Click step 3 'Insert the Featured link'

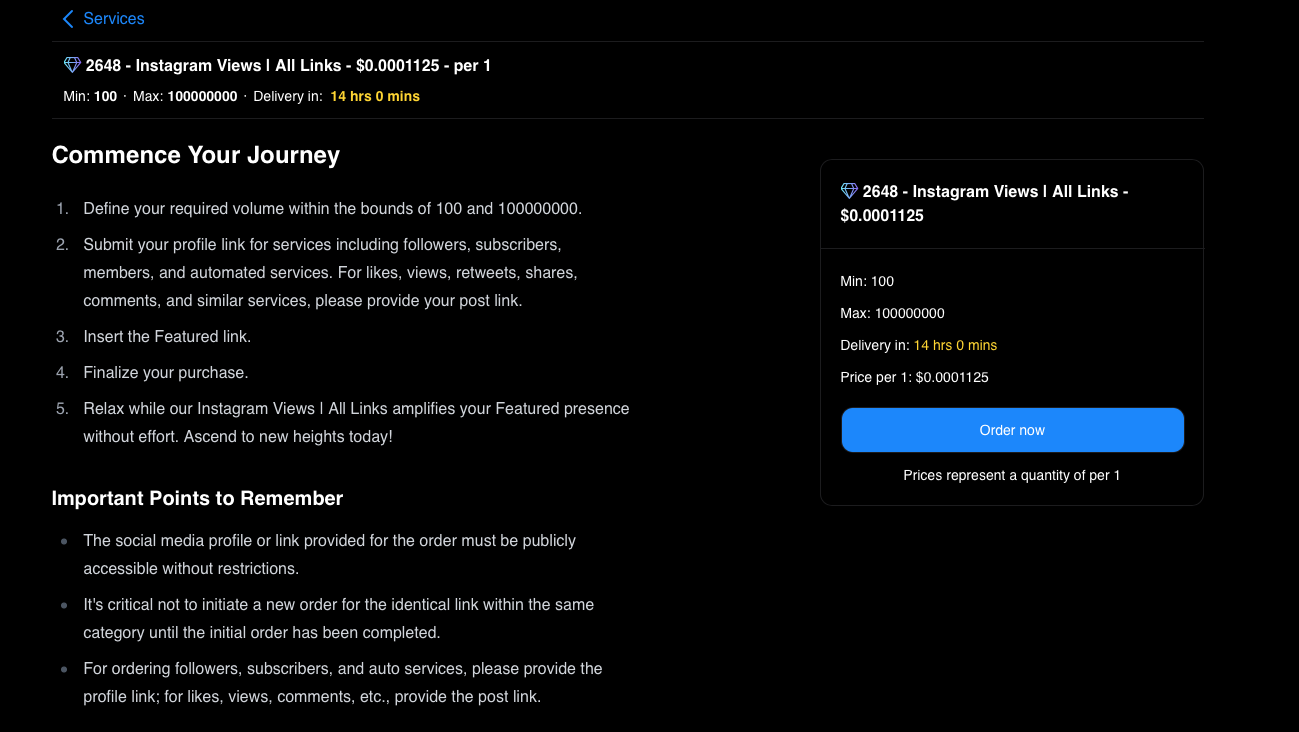(x=167, y=337)
